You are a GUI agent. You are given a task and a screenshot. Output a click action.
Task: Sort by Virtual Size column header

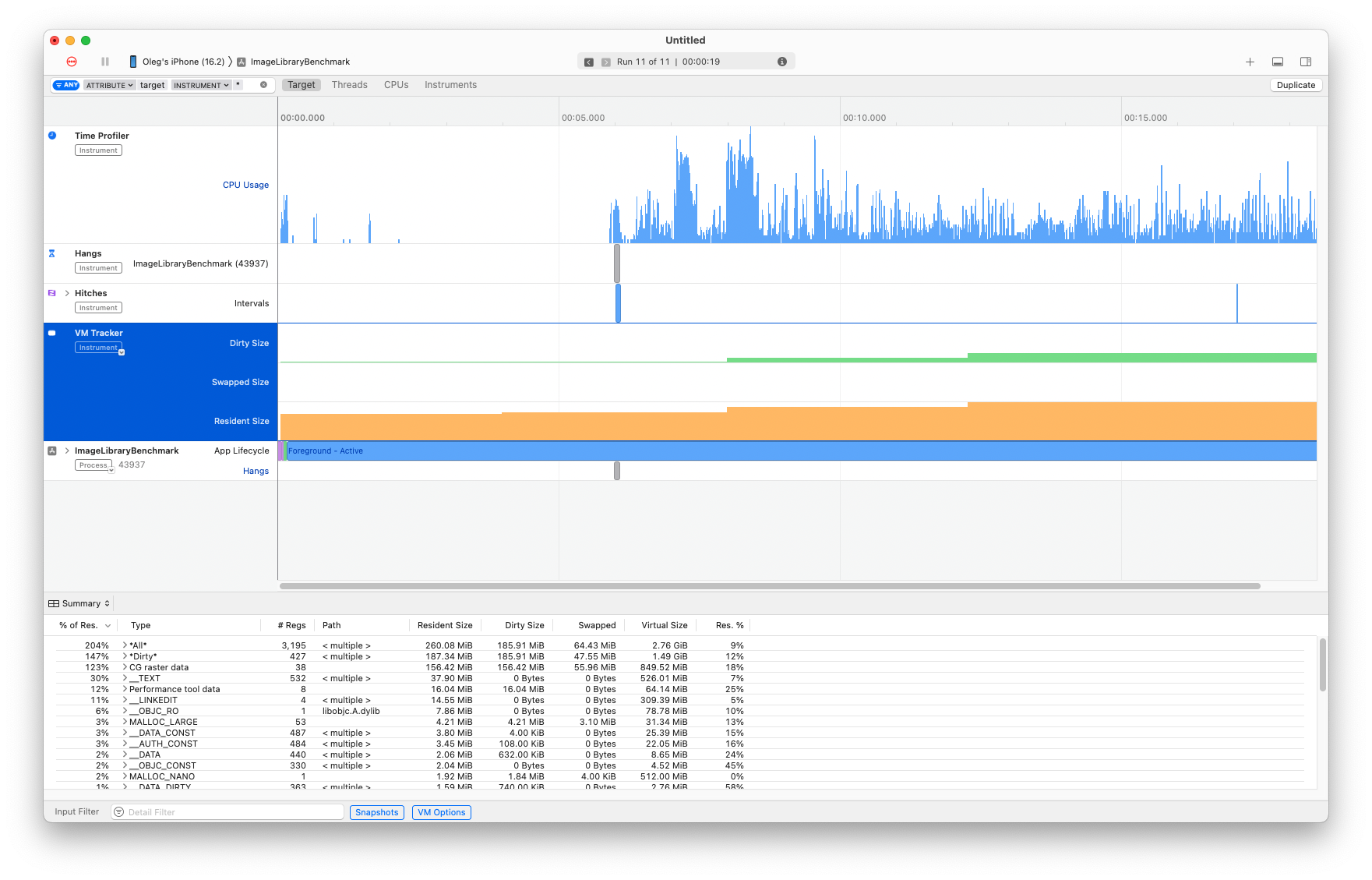pyautogui.click(x=664, y=625)
